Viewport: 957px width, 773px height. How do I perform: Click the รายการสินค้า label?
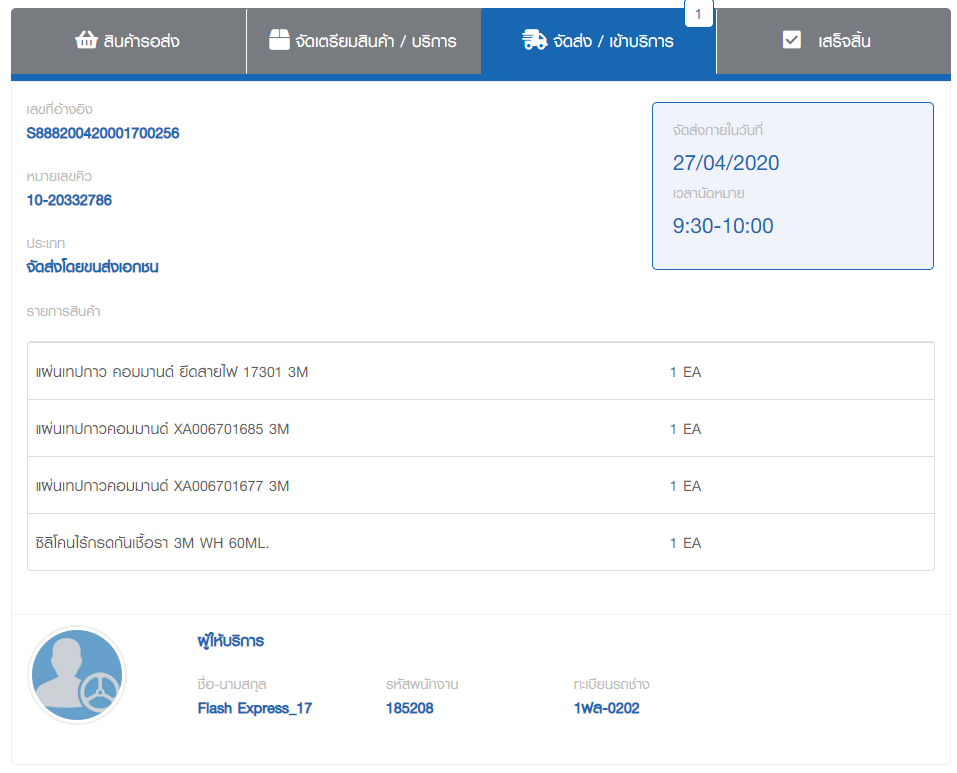tap(63, 311)
